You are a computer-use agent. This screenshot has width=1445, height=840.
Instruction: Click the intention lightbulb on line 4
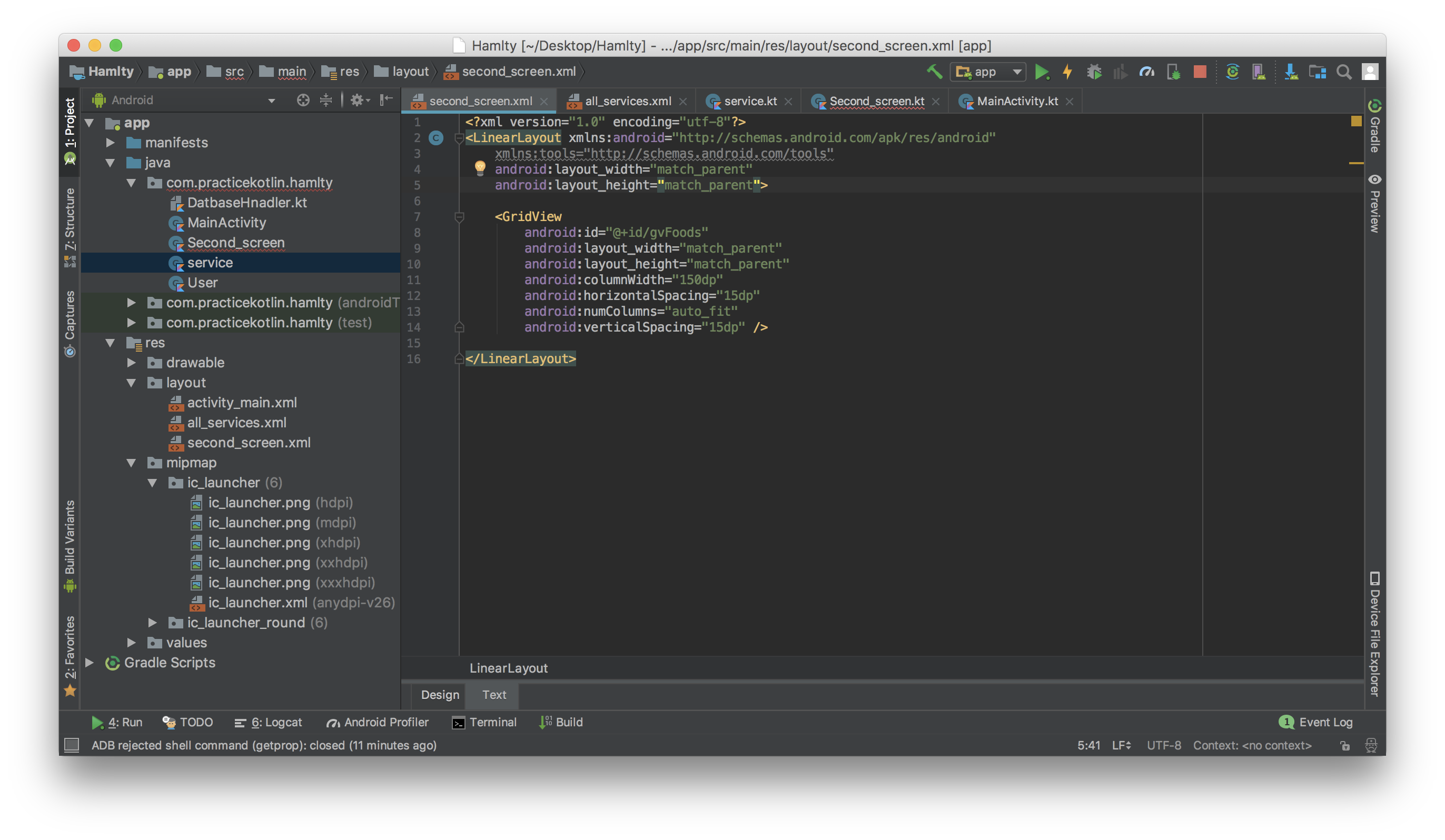tap(480, 167)
